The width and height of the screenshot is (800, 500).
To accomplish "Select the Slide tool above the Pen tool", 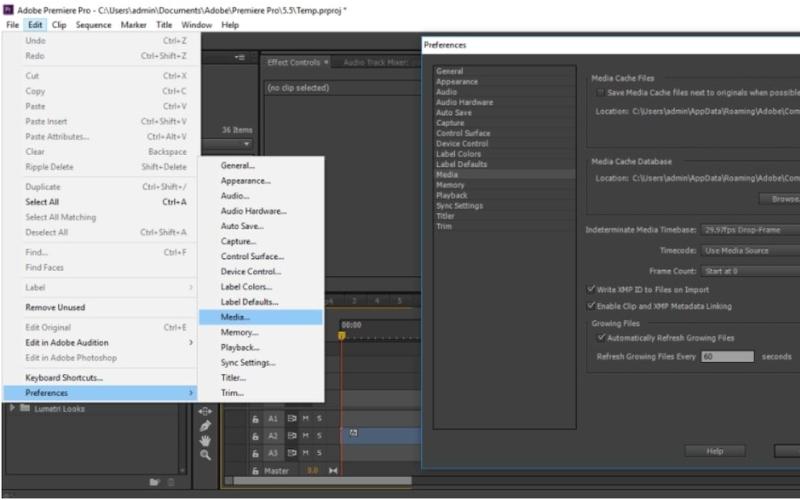I will pos(206,411).
